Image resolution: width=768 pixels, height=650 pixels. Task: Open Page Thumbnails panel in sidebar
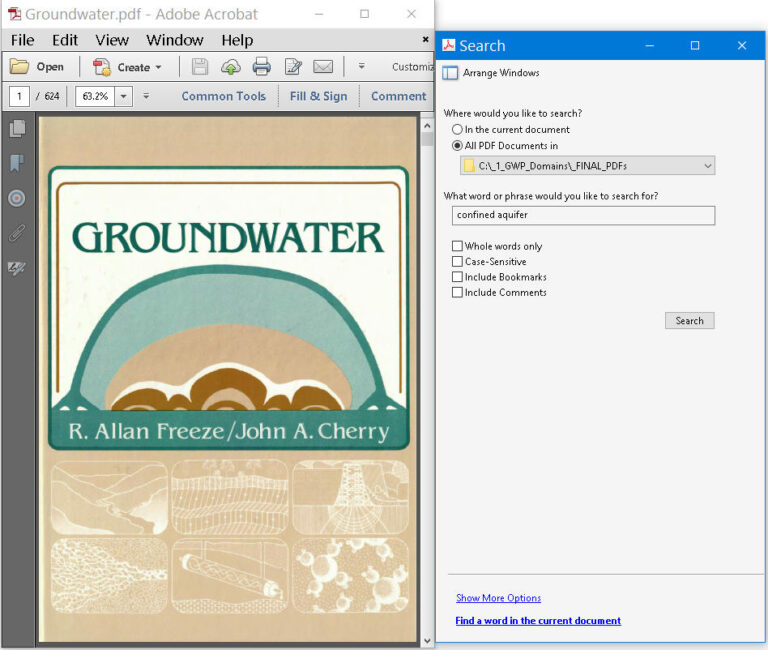tap(17, 129)
